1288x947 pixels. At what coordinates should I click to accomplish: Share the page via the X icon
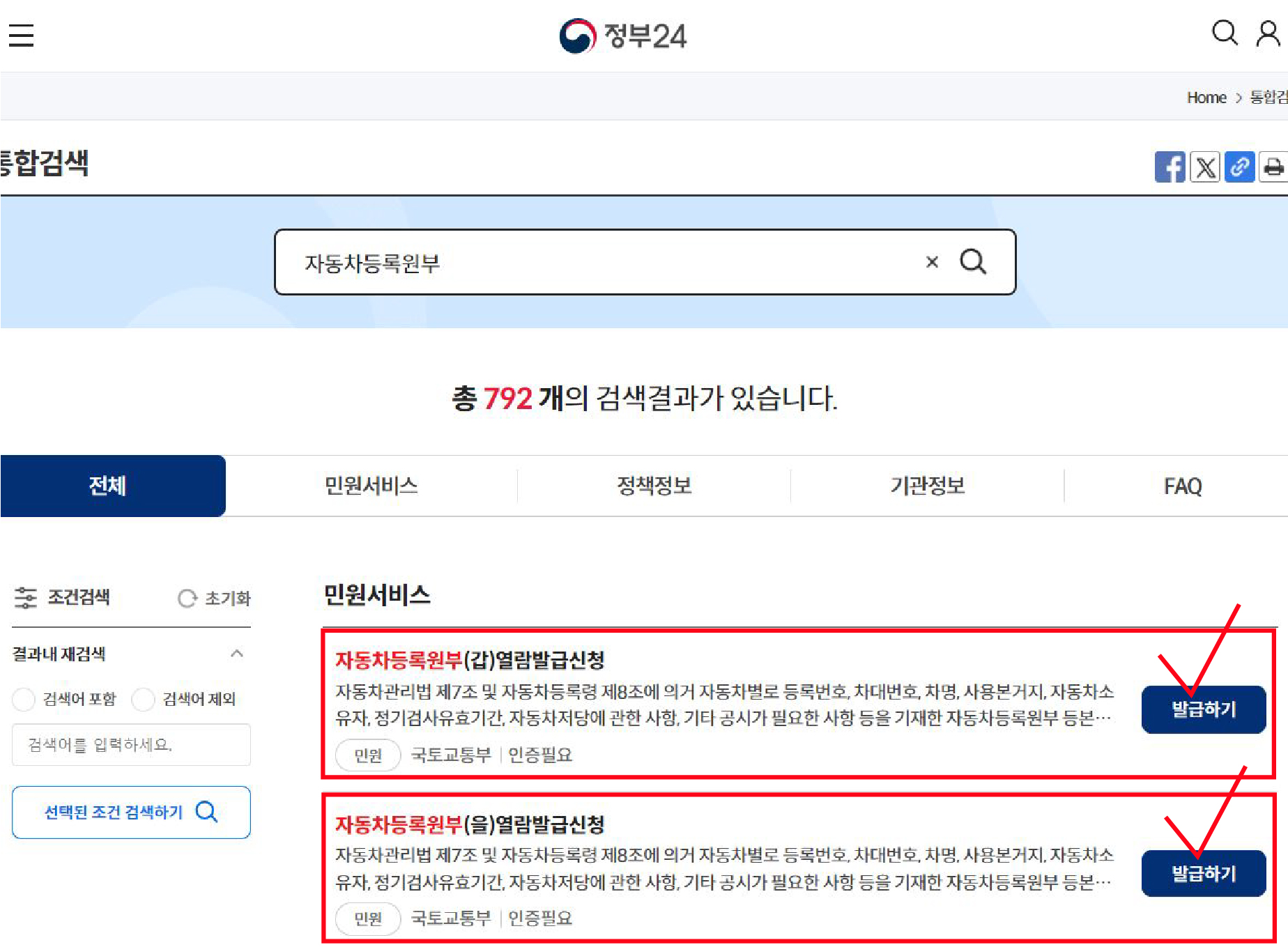point(1205,167)
